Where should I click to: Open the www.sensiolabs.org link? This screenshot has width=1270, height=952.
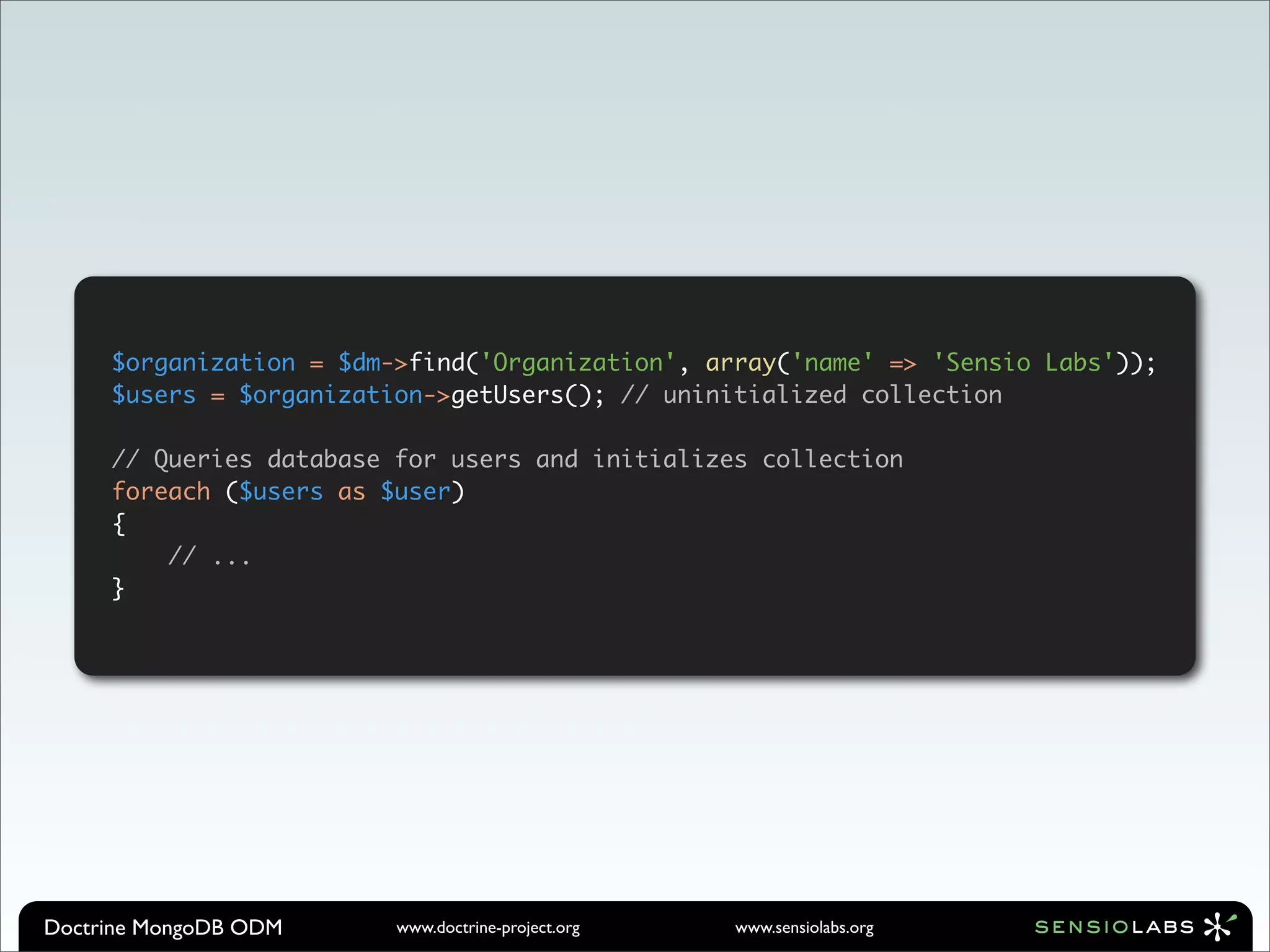pos(804,928)
